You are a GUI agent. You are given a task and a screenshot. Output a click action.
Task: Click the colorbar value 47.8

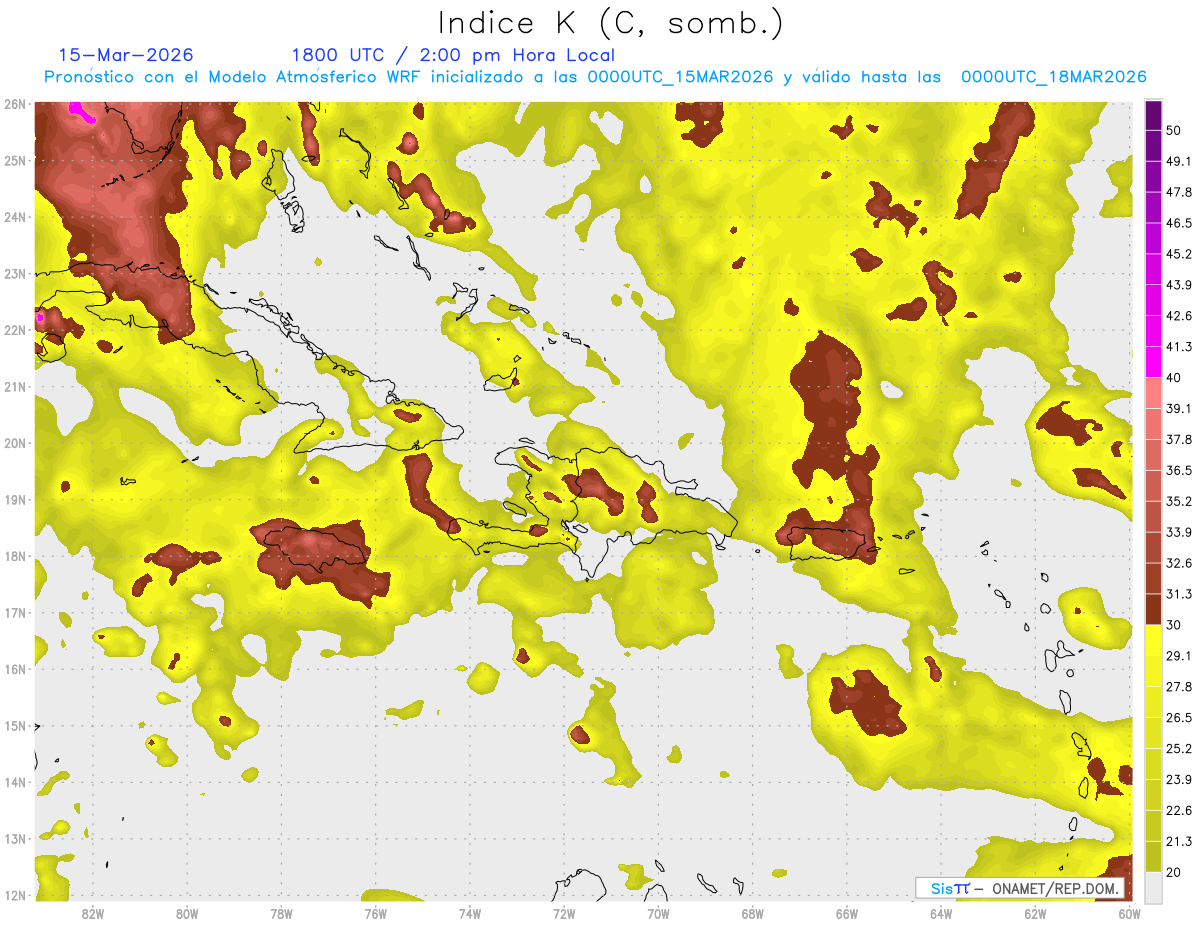pos(1179,192)
